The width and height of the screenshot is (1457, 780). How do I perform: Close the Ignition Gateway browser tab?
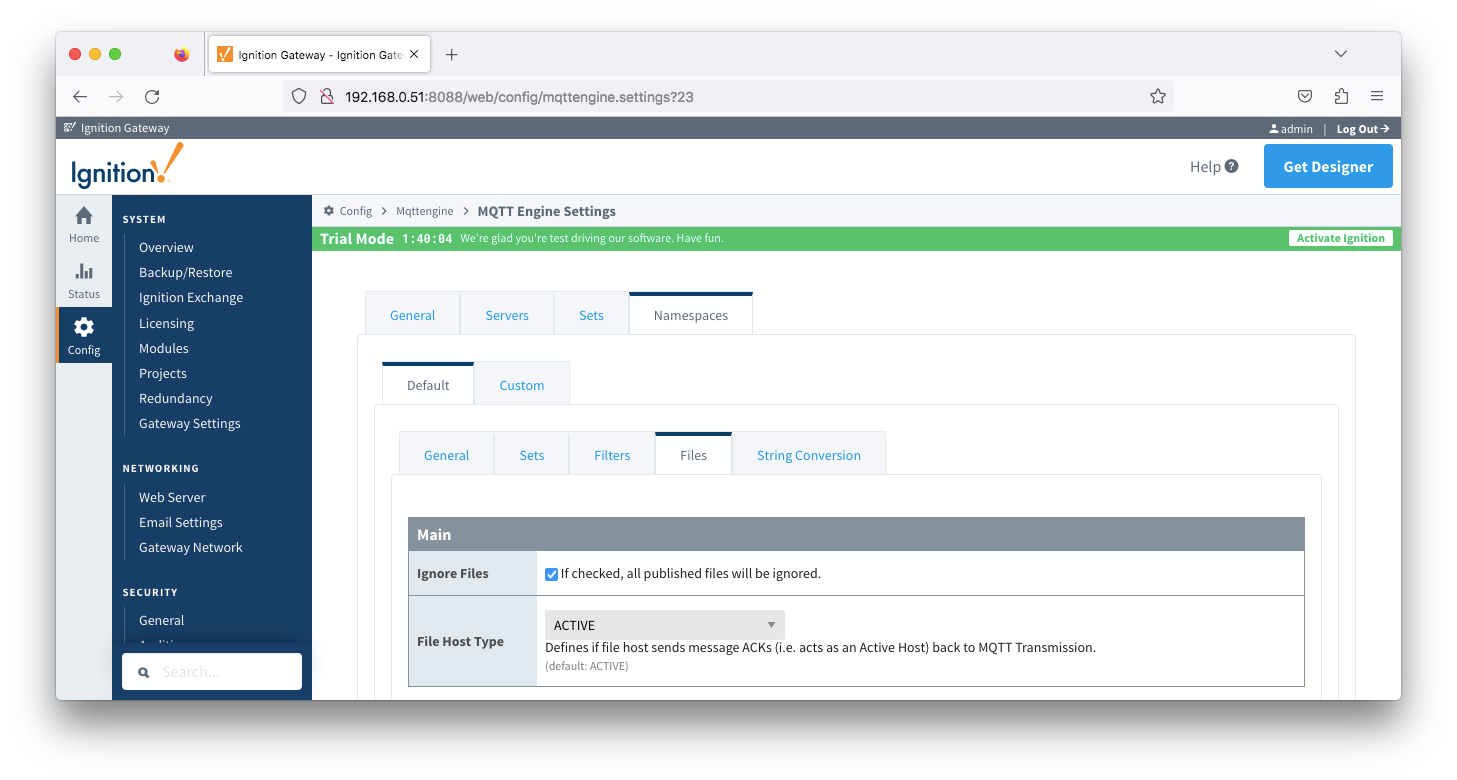pos(414,55)
